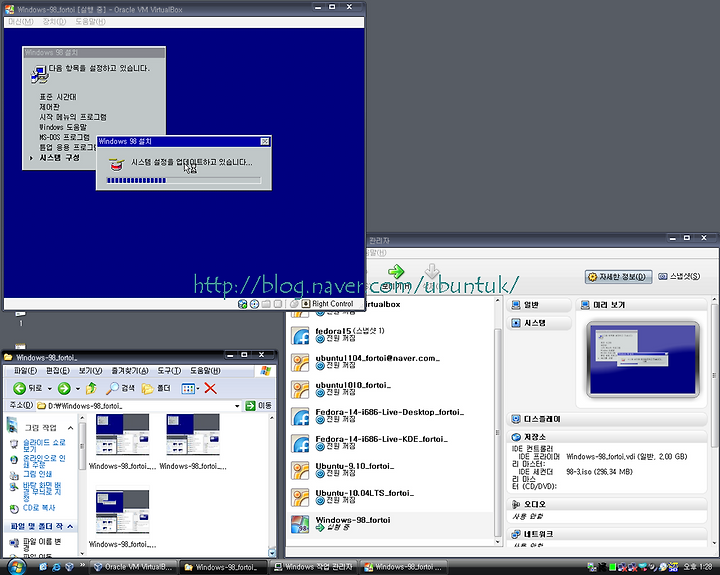The image size is (720, 575).
Task: Click the Views icon in Explorer toolbar
Action: pyautogui.click(x=188, y=389)
